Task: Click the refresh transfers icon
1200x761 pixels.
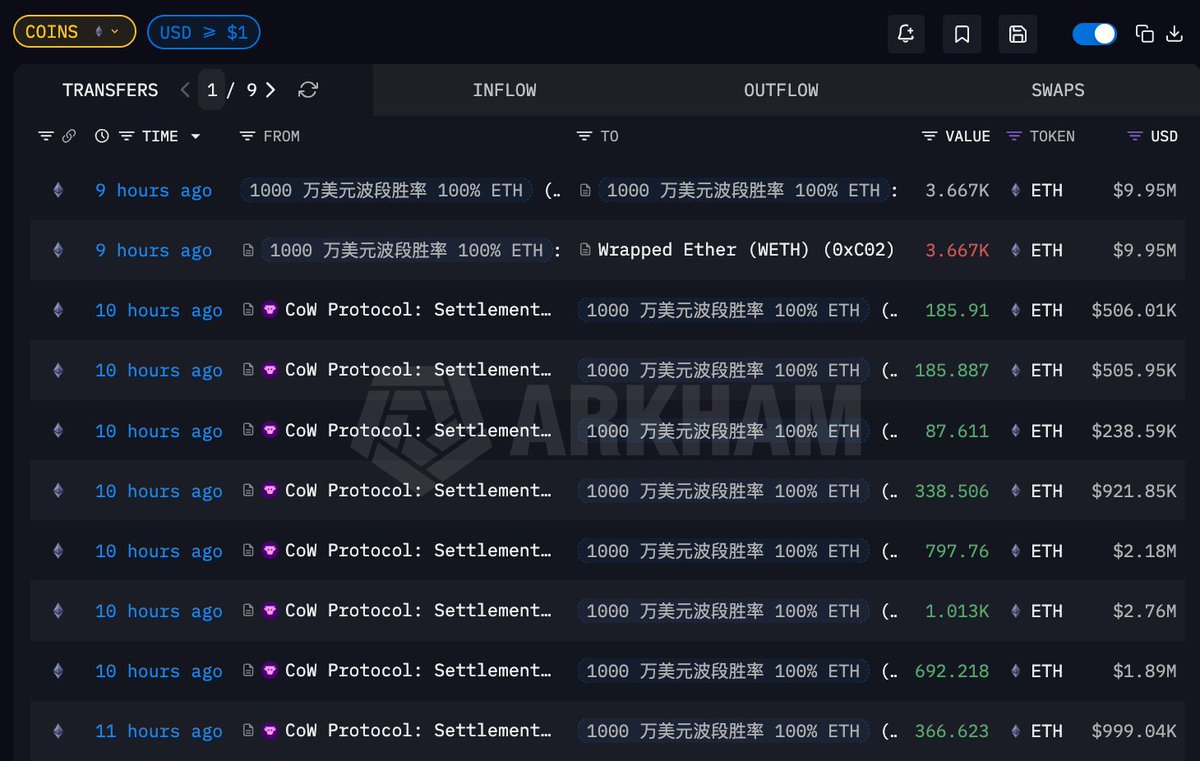Action: point(308,90)
